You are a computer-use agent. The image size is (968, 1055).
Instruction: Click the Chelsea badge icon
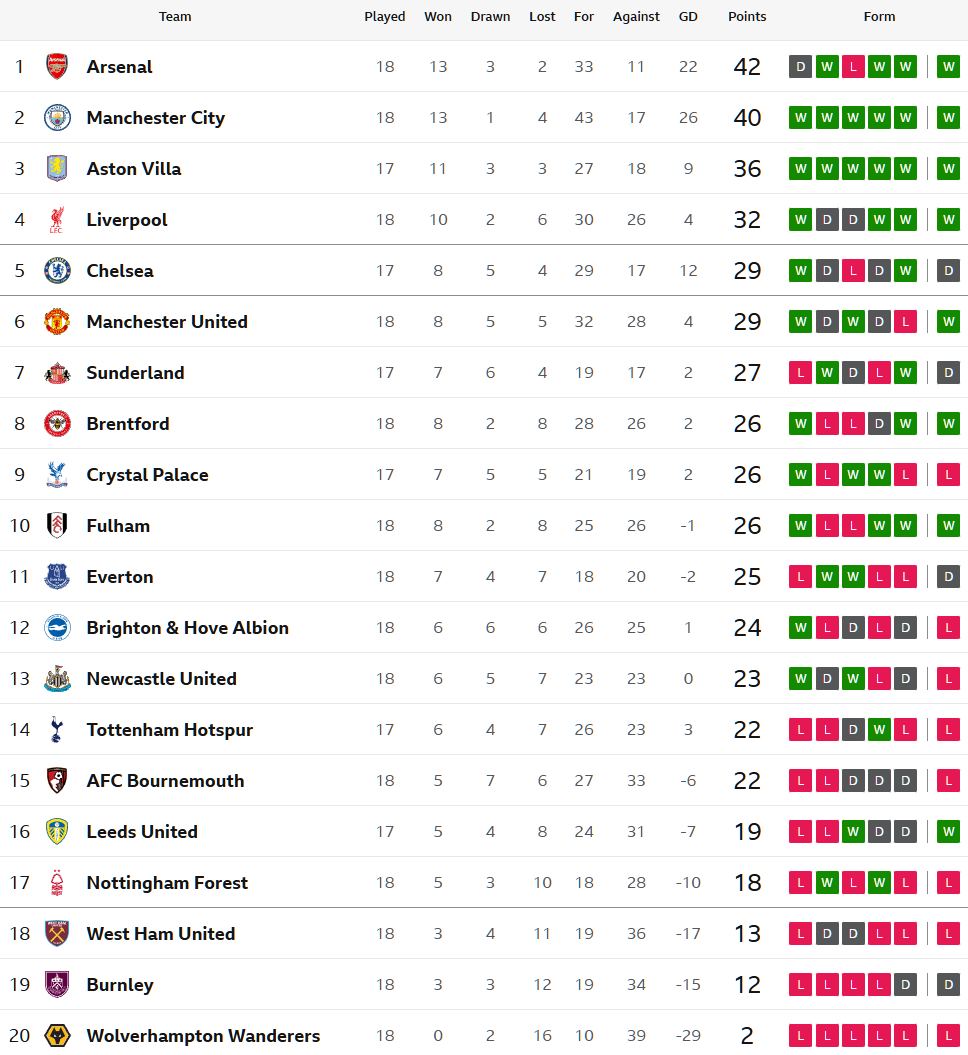[x=57, y=271]
